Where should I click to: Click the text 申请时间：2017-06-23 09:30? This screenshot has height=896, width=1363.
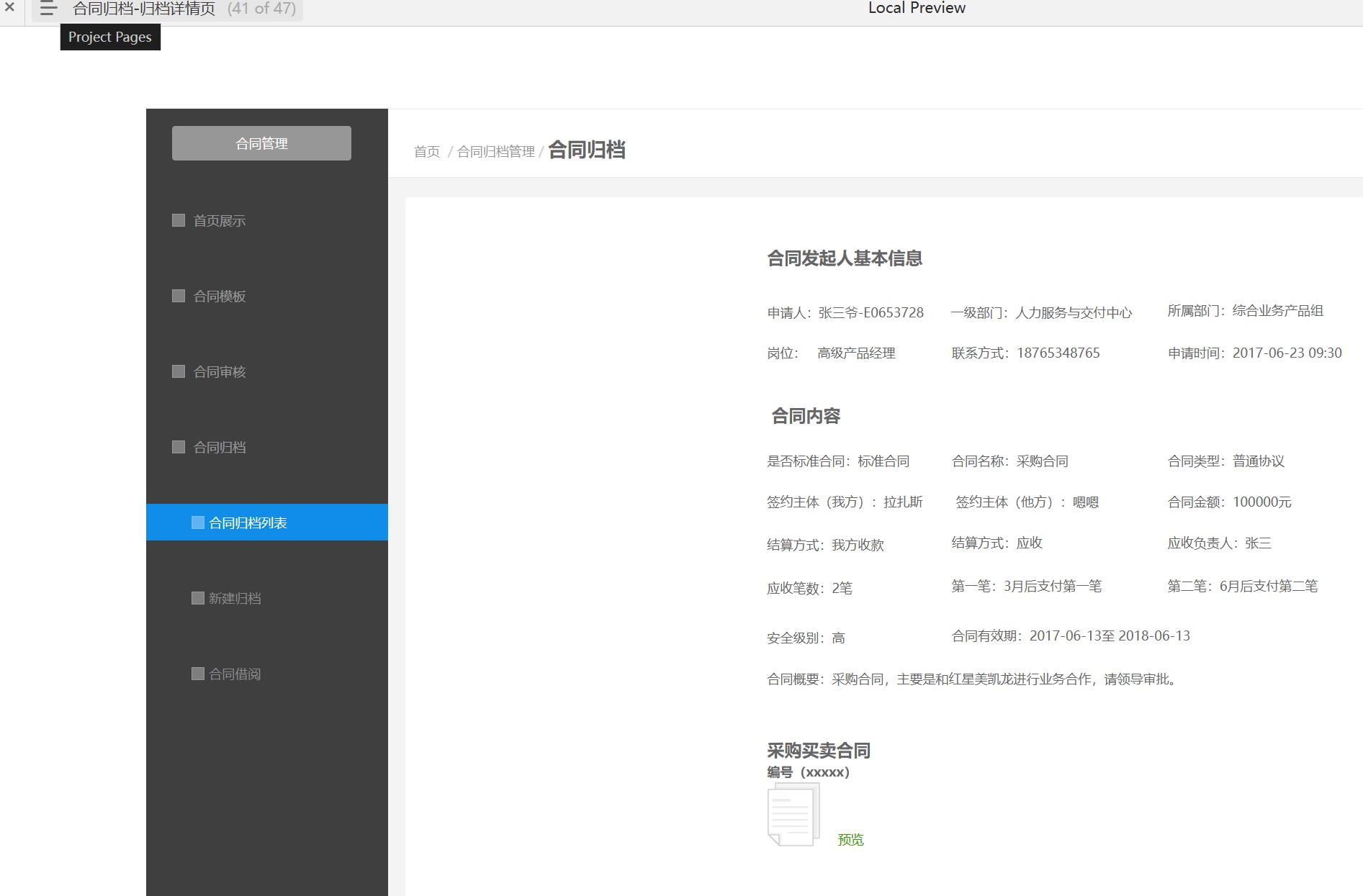(1254, 353)
